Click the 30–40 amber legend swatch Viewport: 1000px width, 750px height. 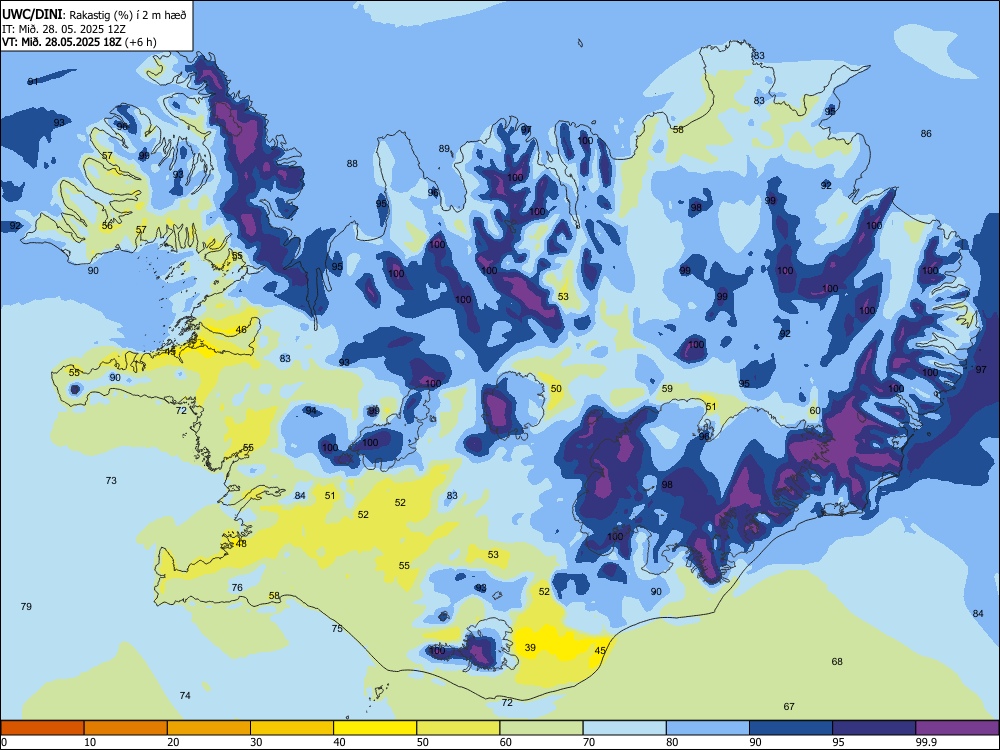(x=292, y=728)
